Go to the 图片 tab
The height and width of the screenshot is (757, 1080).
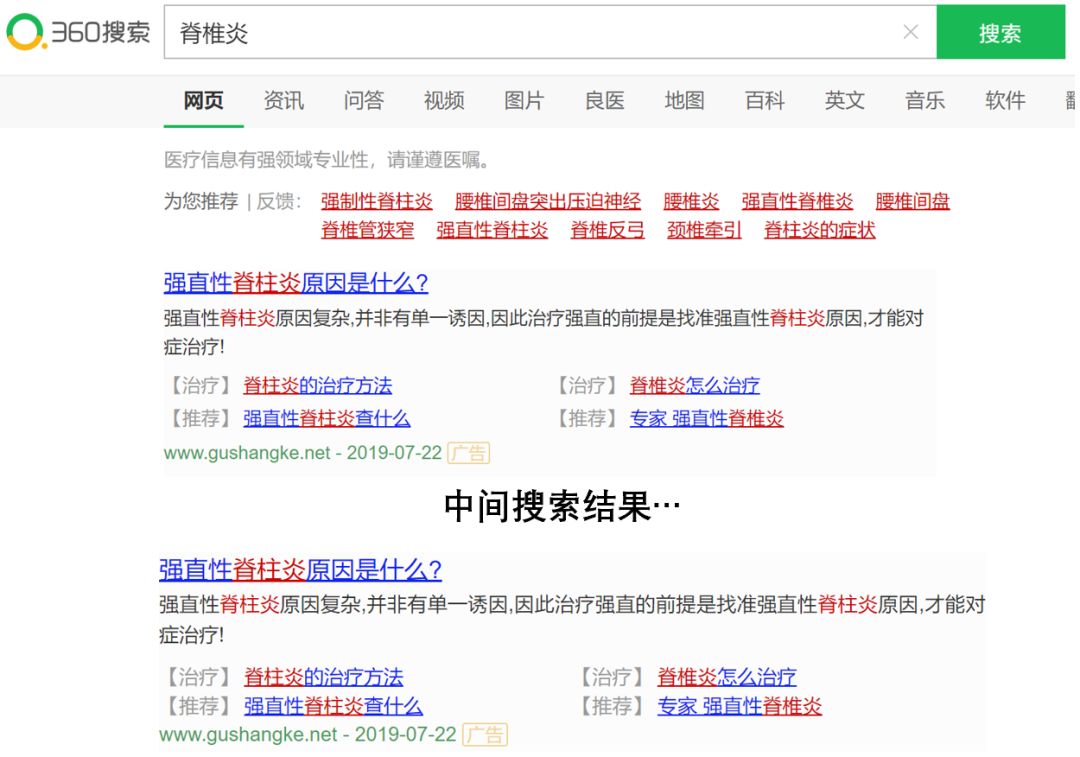[524, 100]
